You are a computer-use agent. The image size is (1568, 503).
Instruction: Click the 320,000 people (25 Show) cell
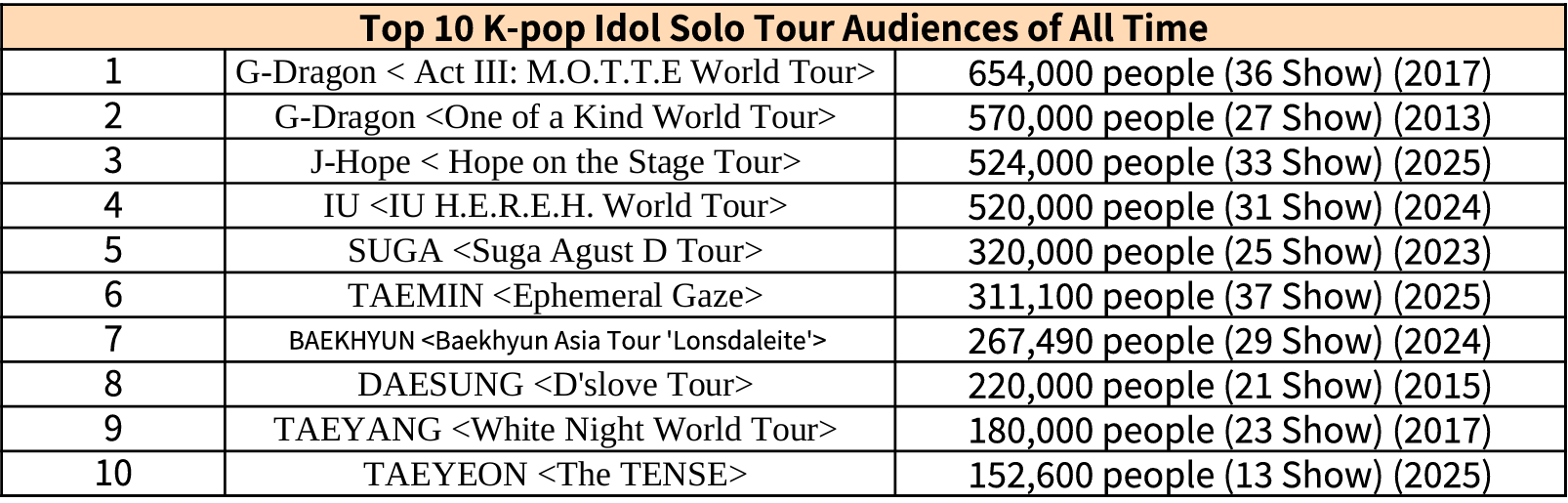1229,252
